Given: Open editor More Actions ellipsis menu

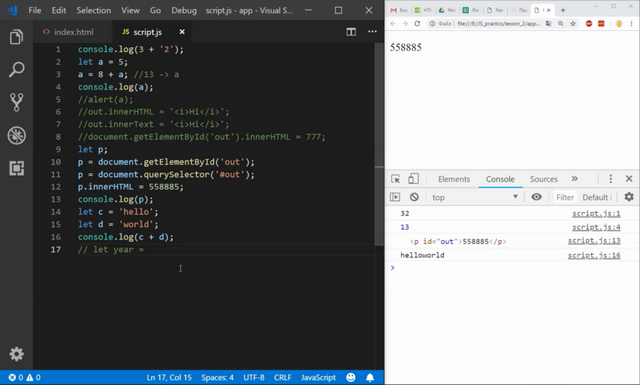Looking at the screenshot, I should click(x=372, y=31).
